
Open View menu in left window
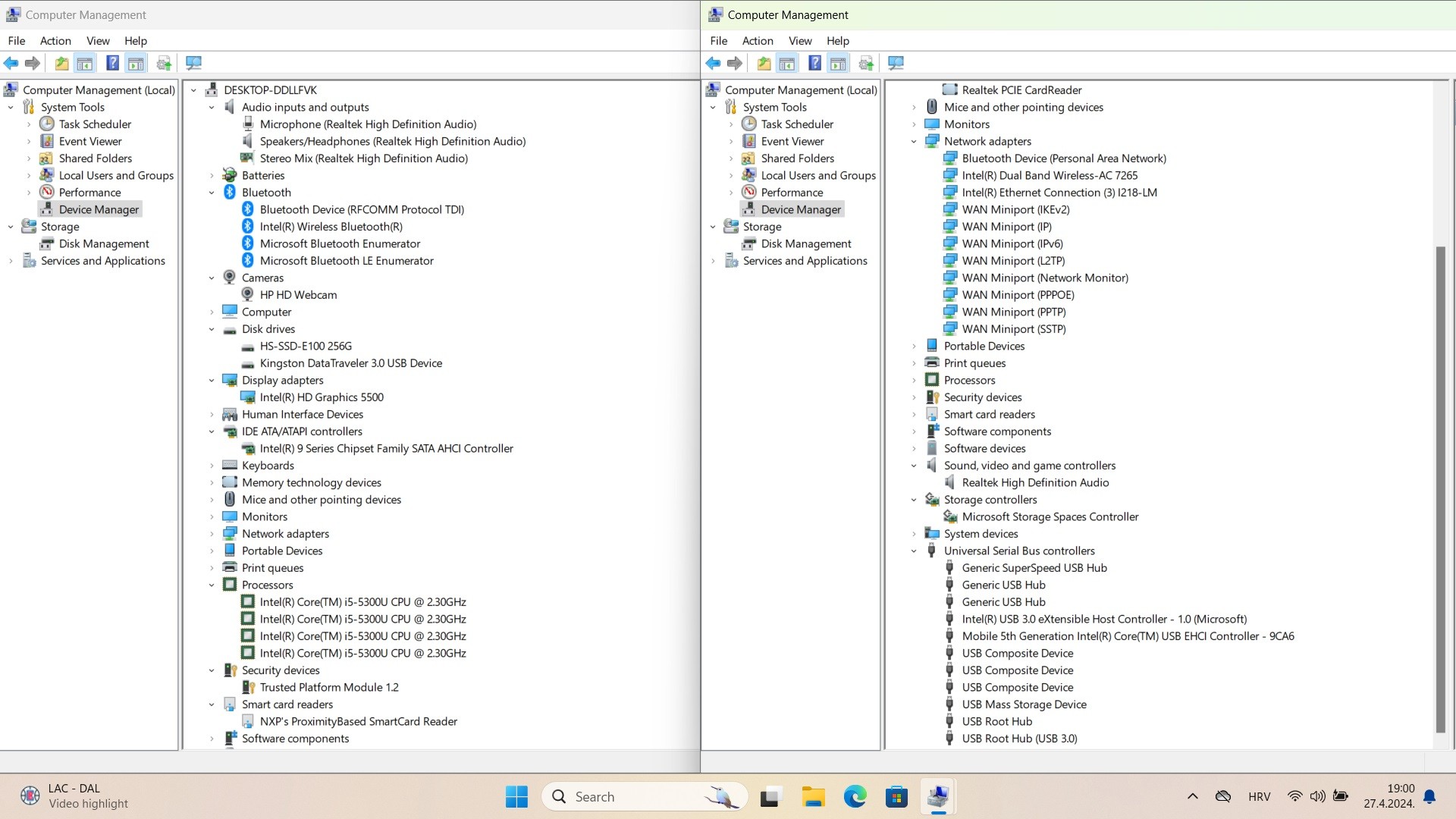coord(98,41)
